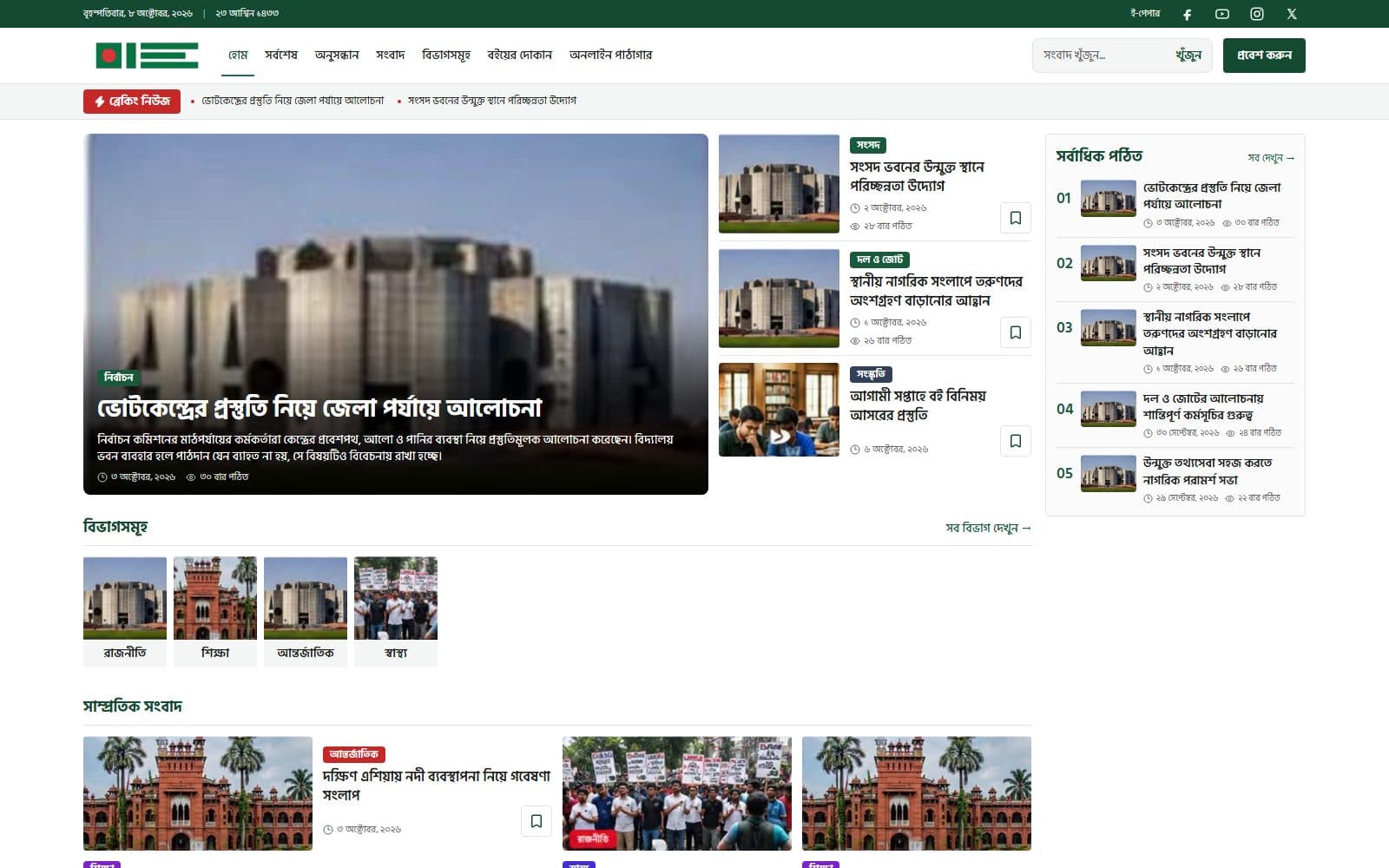The width and height of the screenshot is (1389, 868).
Task: Click the ই-পেপার link in top bar
Action: pyautogui.click(x=1145, y=14)
